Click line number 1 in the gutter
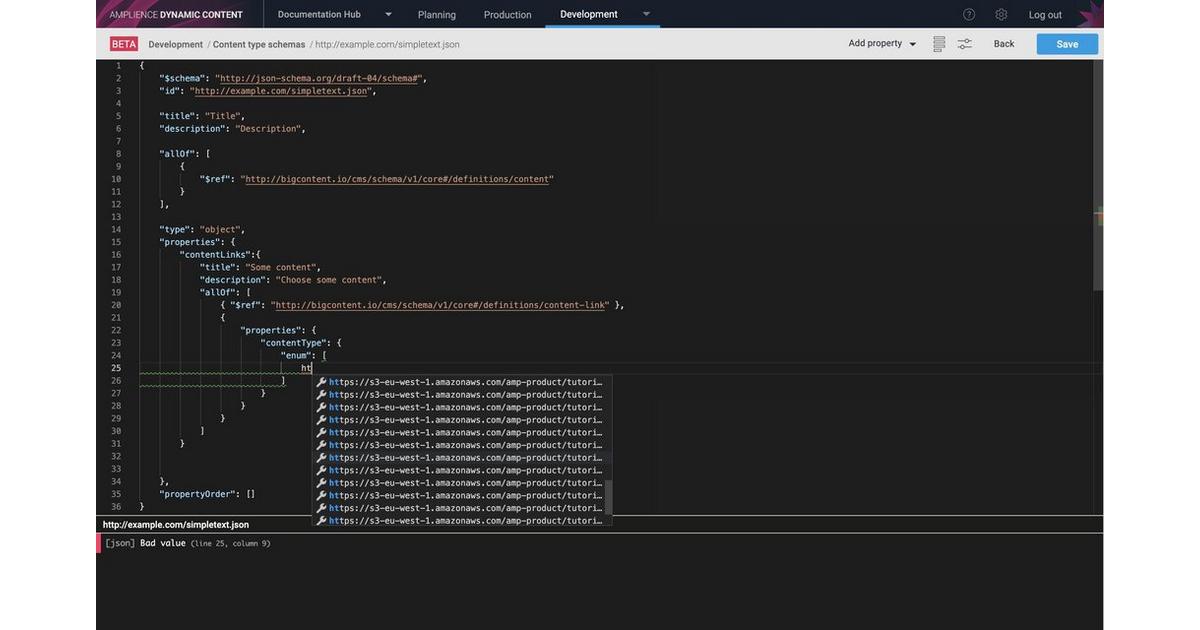 pos(118,66)
